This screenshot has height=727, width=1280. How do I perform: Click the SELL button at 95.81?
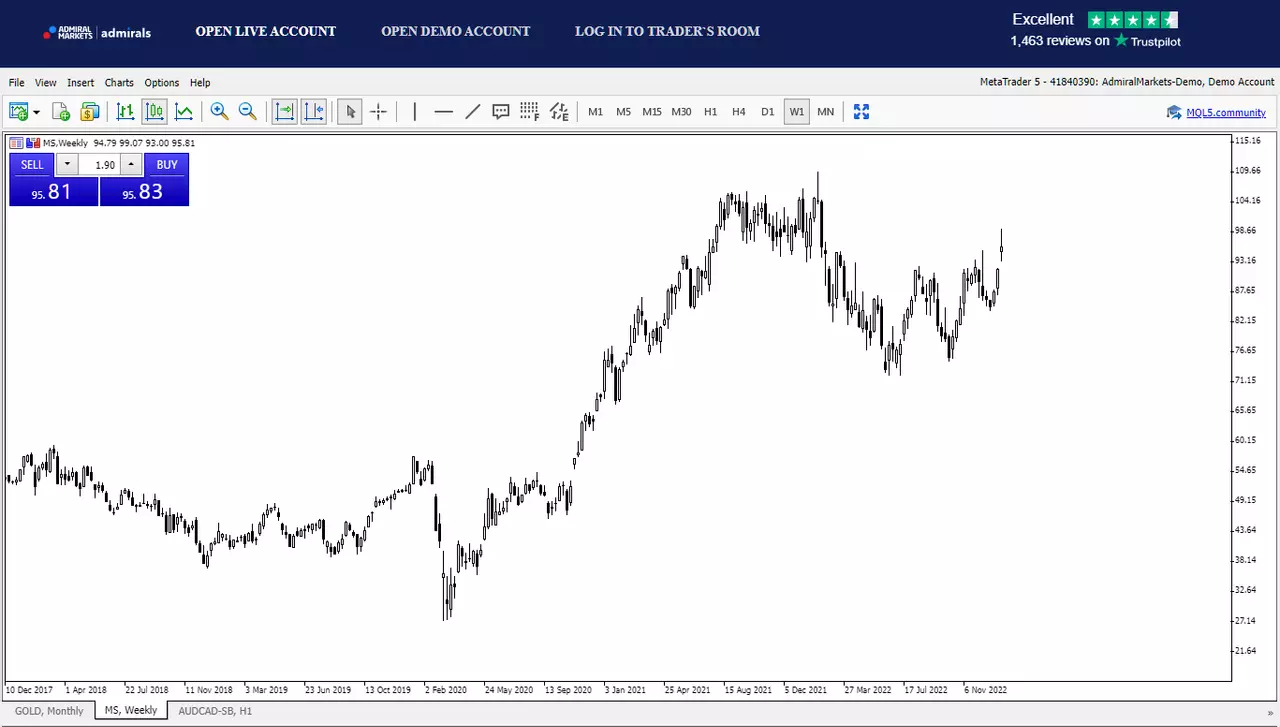tap(54, 192)
